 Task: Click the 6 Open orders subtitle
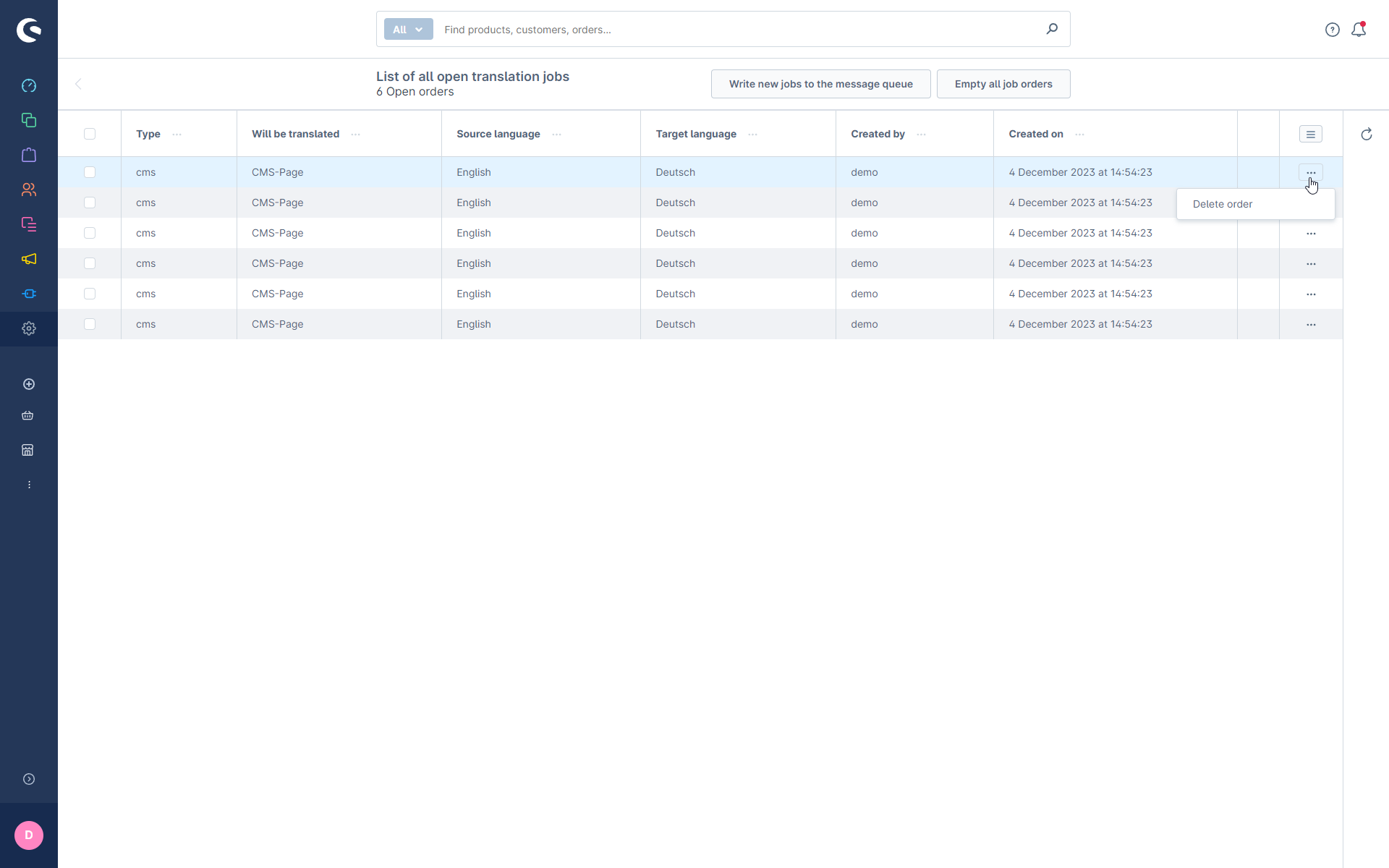pos(415,92)
